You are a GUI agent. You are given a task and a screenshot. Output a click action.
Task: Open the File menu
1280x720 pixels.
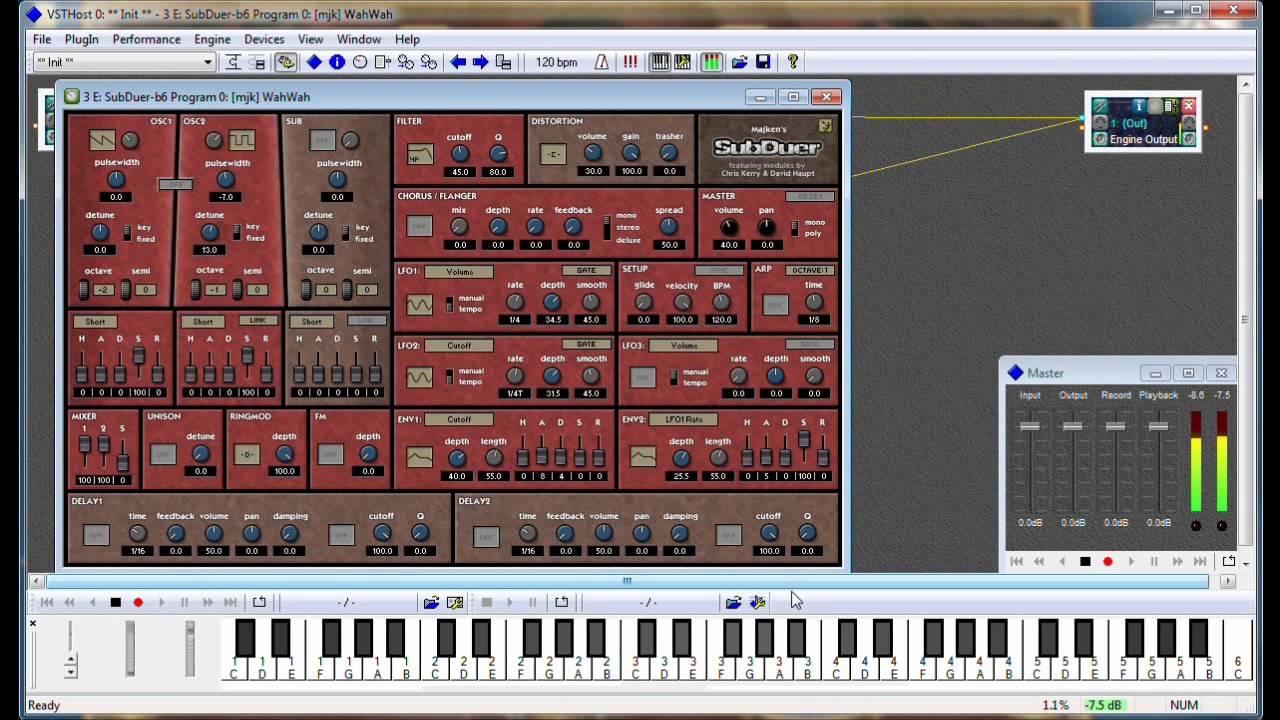pyautogui.click(x=42, y=39)
